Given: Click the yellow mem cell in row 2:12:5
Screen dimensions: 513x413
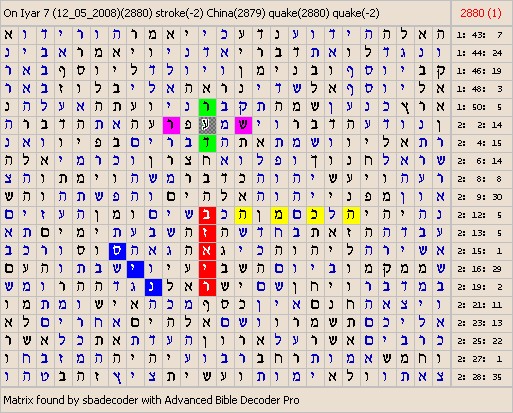Looking at the screenshot, I should pos(279,215).
